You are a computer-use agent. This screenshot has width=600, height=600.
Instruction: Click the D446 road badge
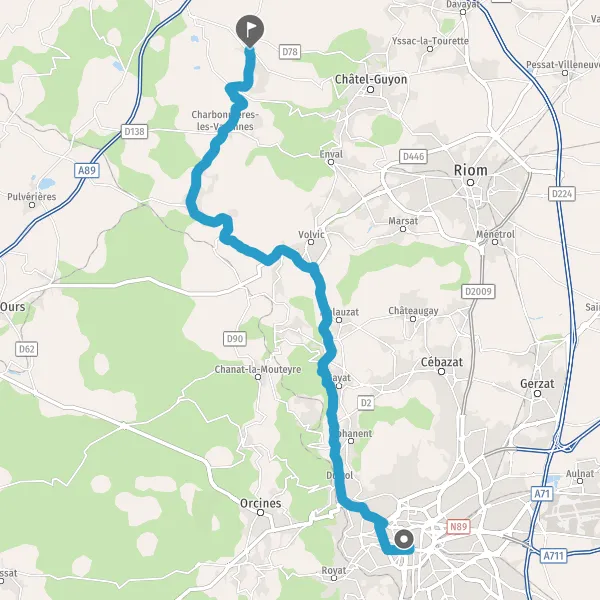point(413,156)
